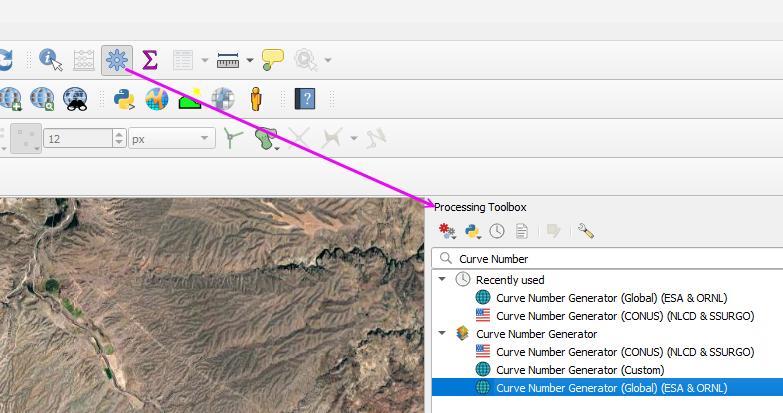The width and height of the screenshot is (783, 413).
Task: Collapse the Curve Number Generator group
Action: [442, 333]
